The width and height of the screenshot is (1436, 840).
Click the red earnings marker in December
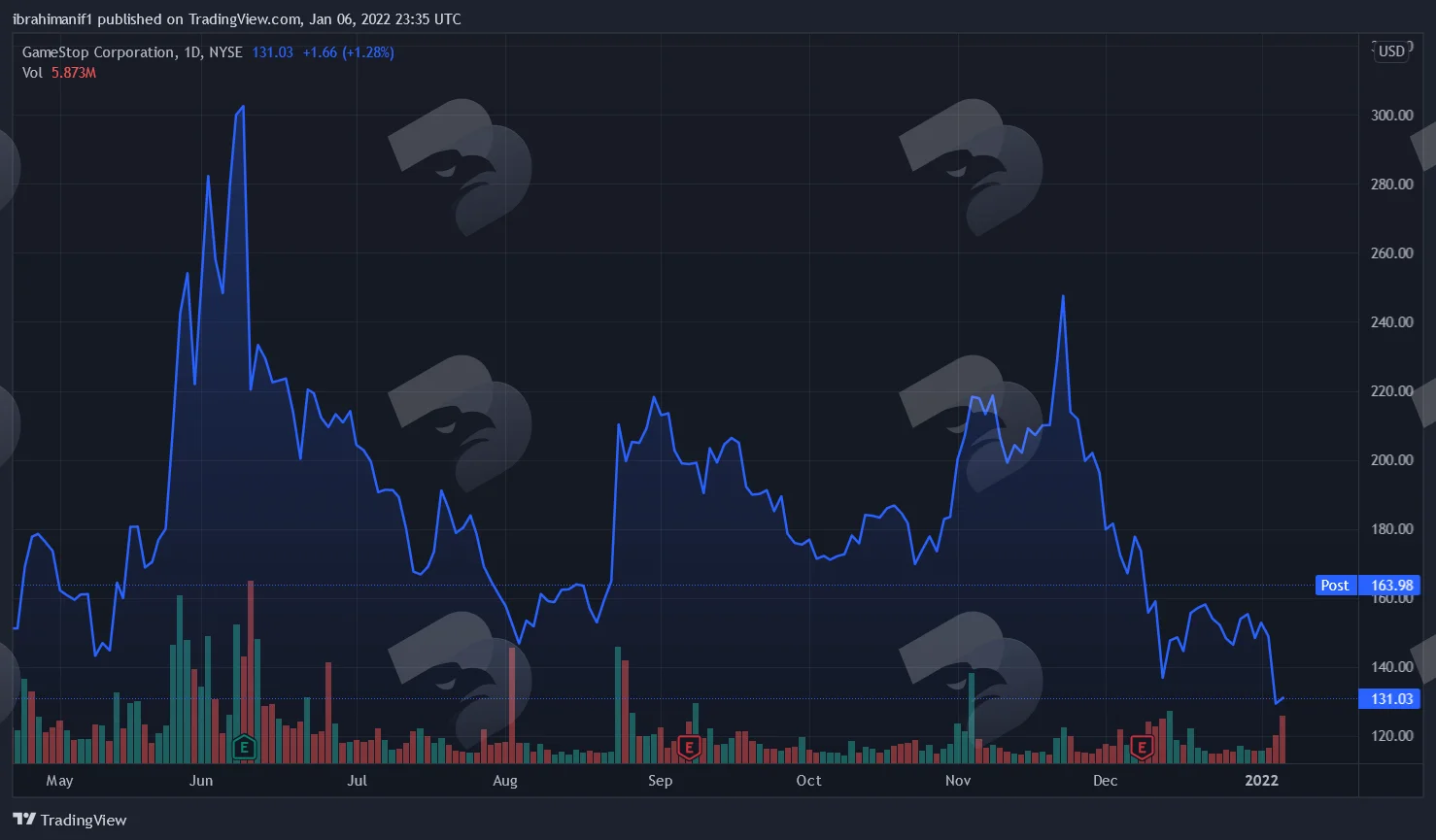click(1142, 748)
